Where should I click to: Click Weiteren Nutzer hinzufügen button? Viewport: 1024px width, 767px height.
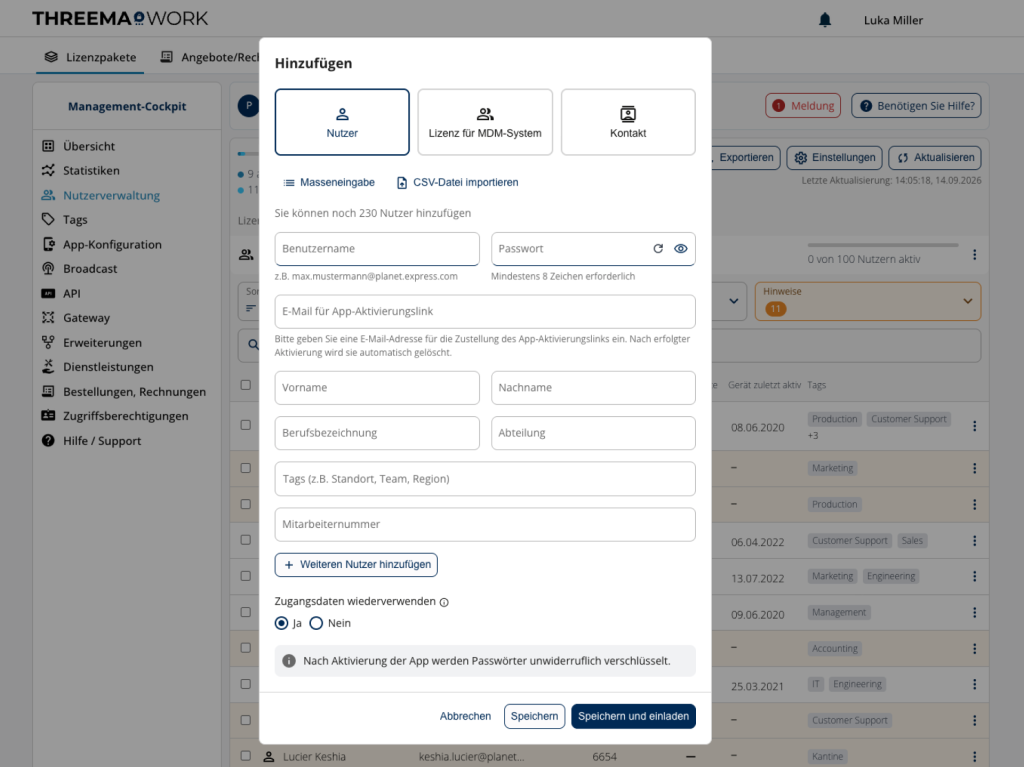tap(357, 564)
